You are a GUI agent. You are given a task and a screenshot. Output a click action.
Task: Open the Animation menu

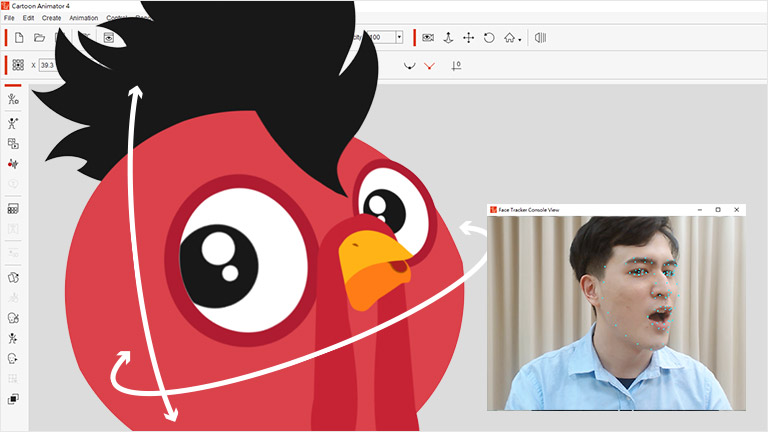click(83, 18)
